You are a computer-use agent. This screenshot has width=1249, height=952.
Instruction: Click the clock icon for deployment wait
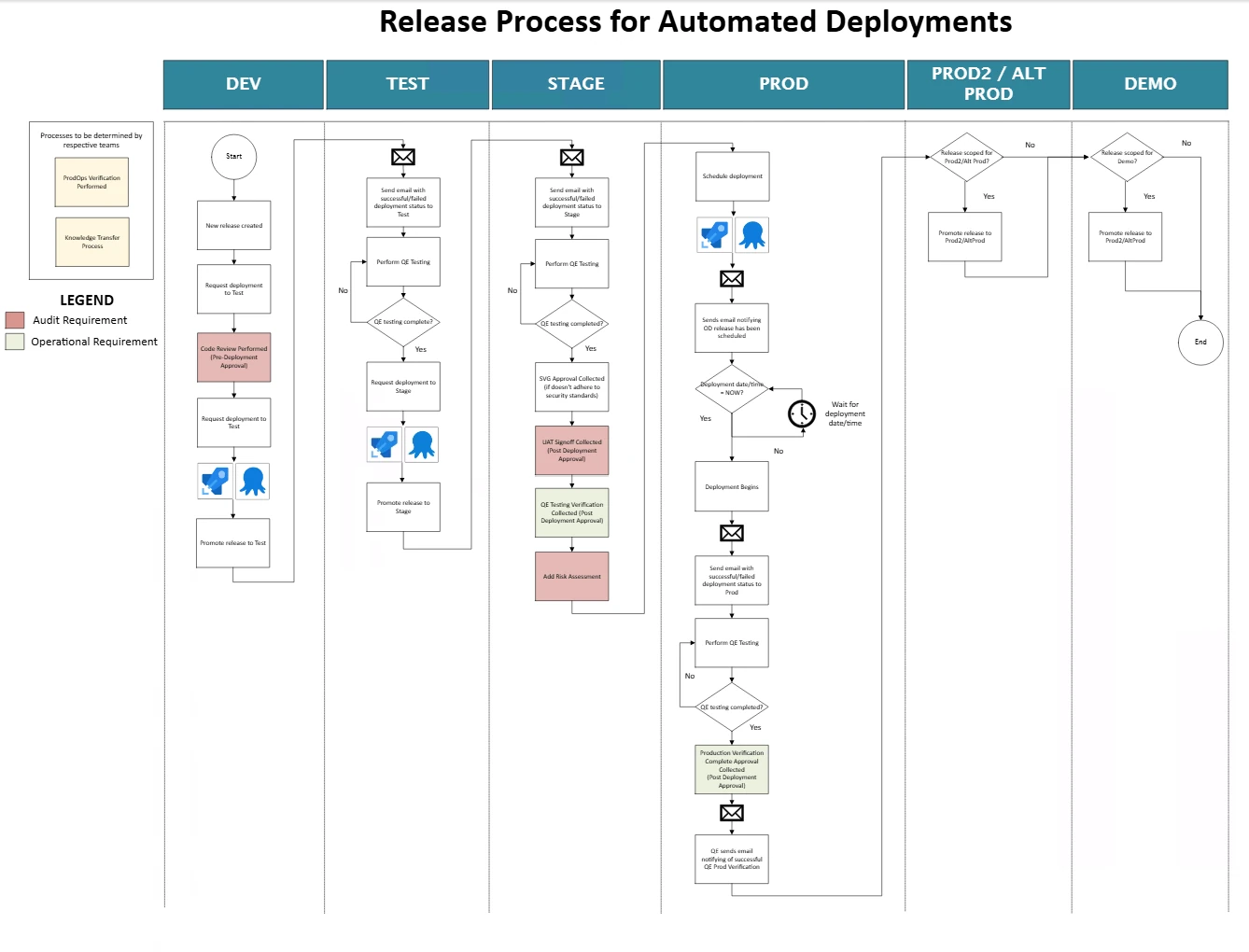click(x=802, y=413)
